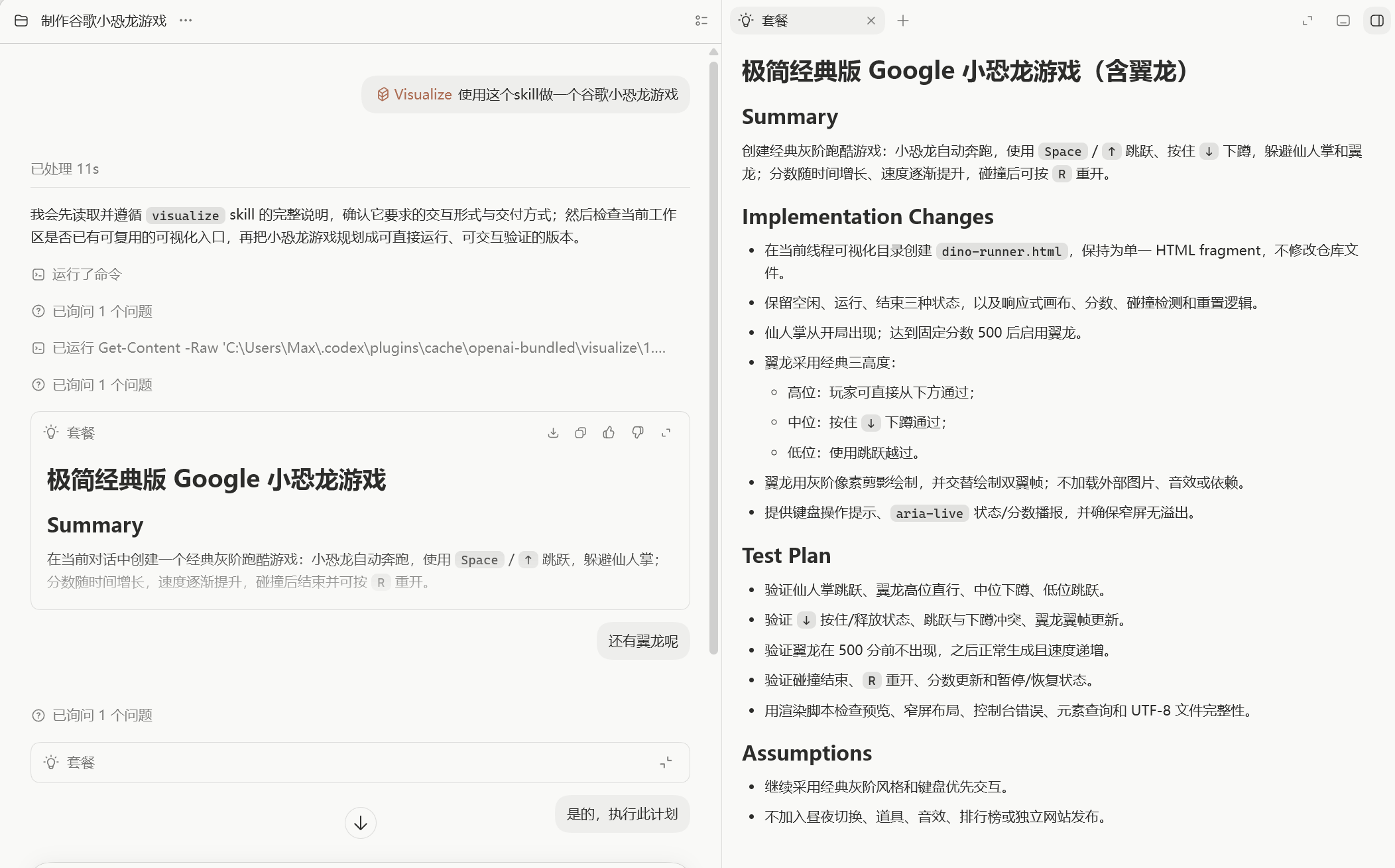Screen dimensions: 1395x868
Task: Click the 已处理 11s status line
Action: (65, 169)
